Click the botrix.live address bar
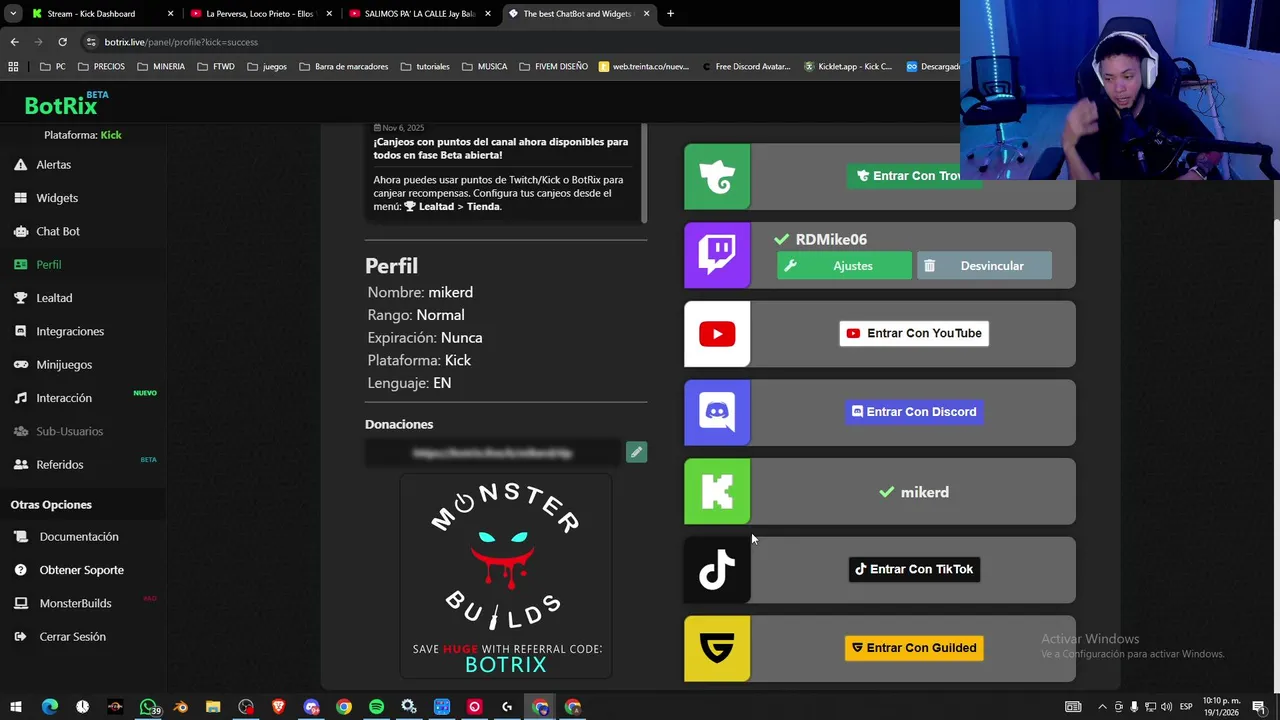The height and width of the screenshot is (720, 1280). tap(520, 42)
